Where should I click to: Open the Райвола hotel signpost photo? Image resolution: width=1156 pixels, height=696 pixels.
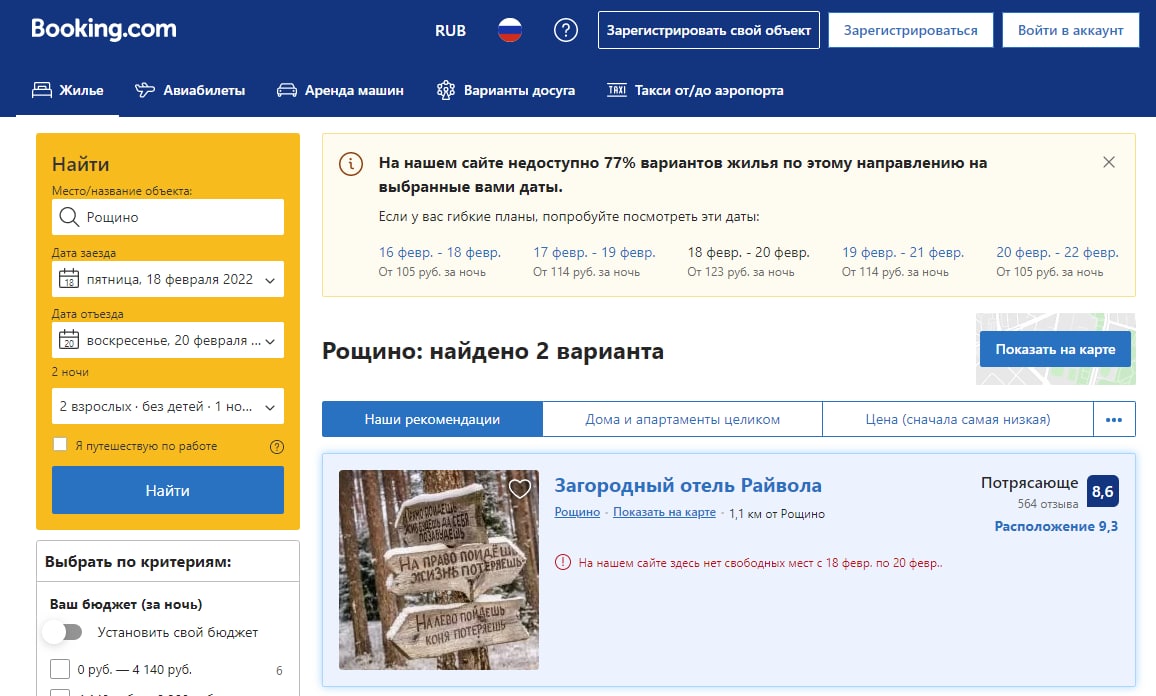(x=439, y=570)
